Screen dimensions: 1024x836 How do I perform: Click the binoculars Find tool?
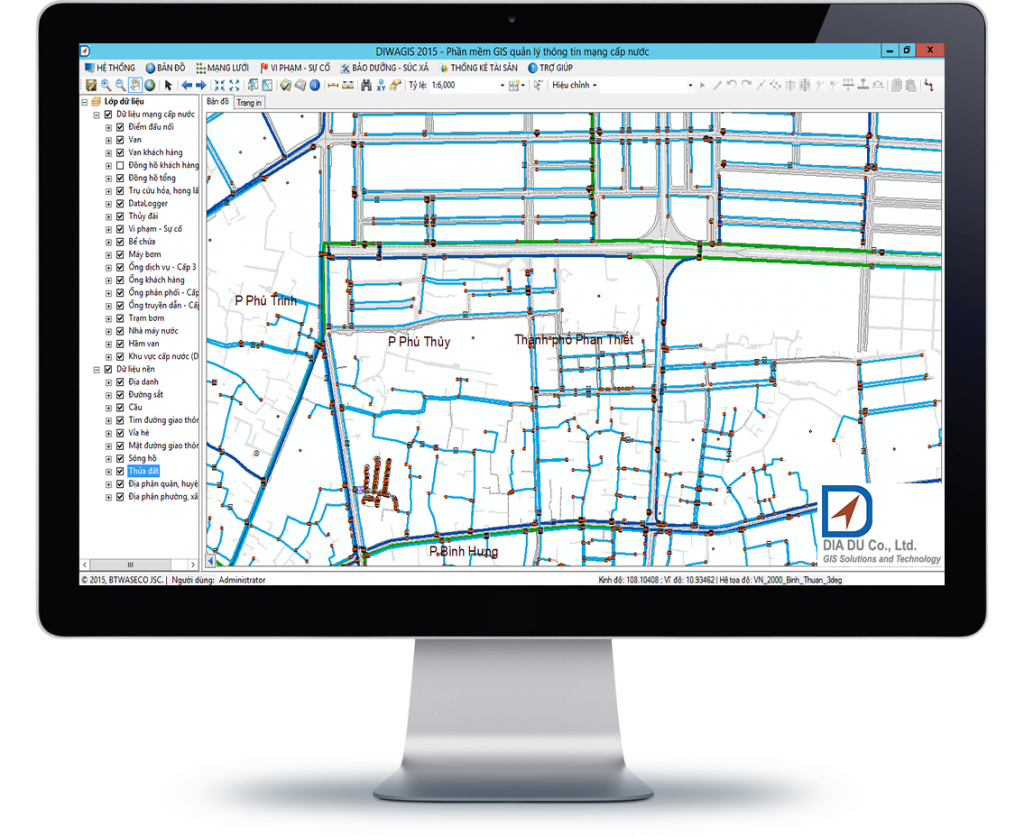tap(366, 85)
